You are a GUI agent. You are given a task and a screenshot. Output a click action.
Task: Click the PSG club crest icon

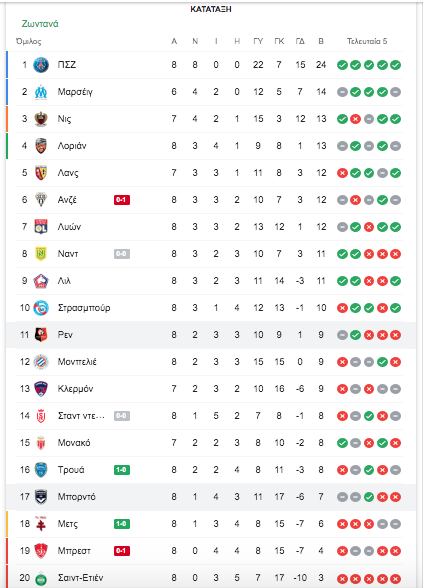click(41, 65)
